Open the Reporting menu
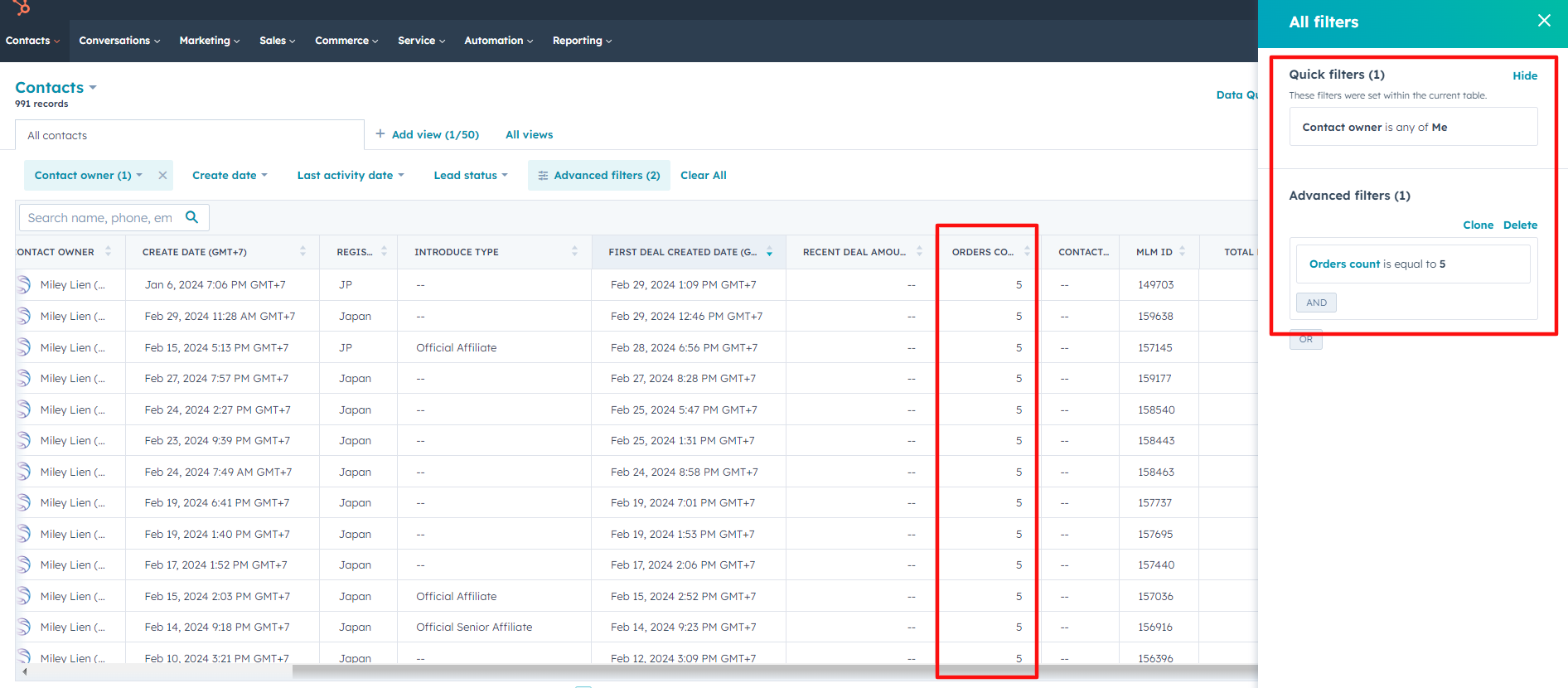This screenshot has height=688, width=1568. (x=582, y=41)
